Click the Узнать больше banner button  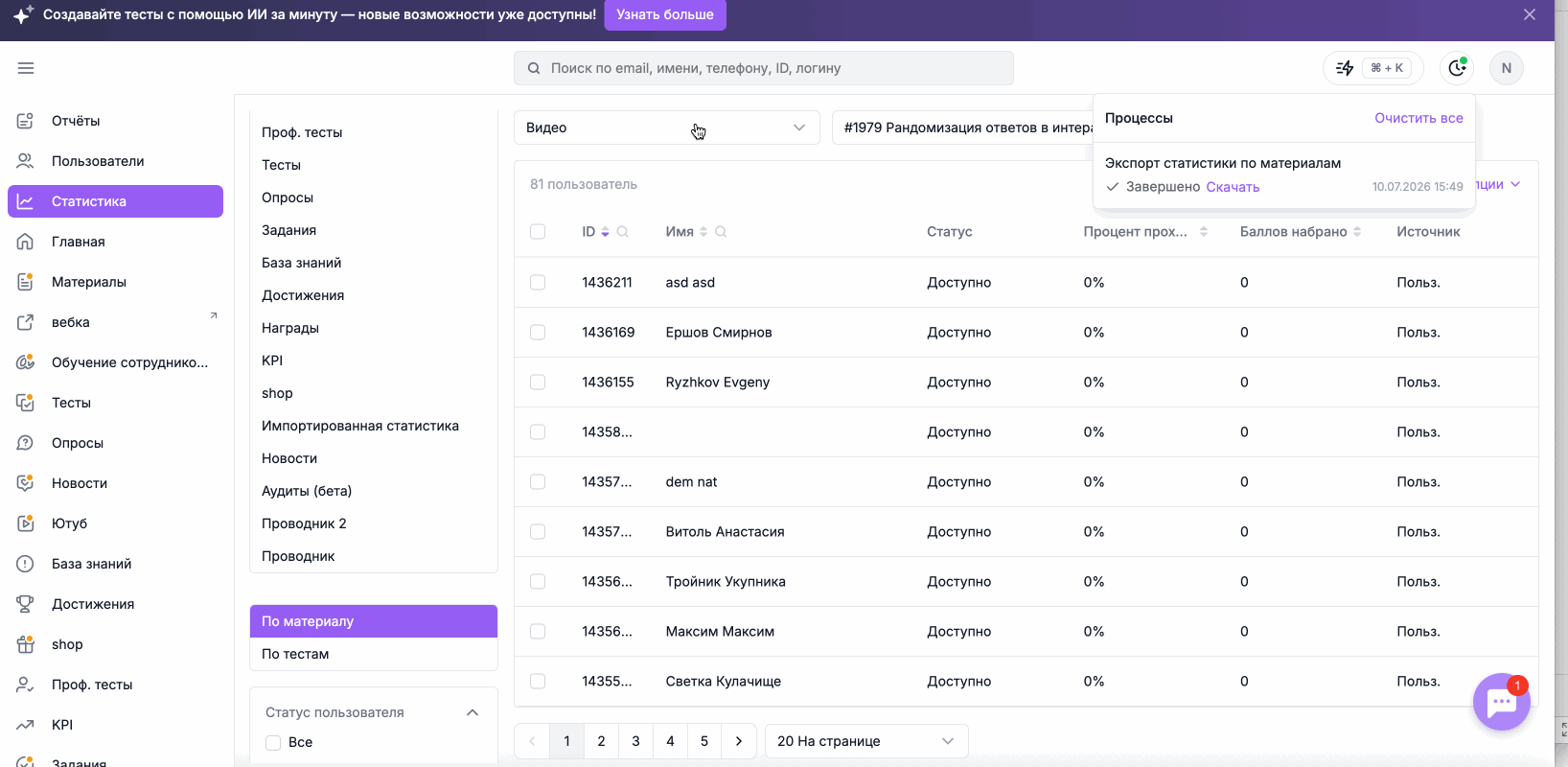coord(665,15)
